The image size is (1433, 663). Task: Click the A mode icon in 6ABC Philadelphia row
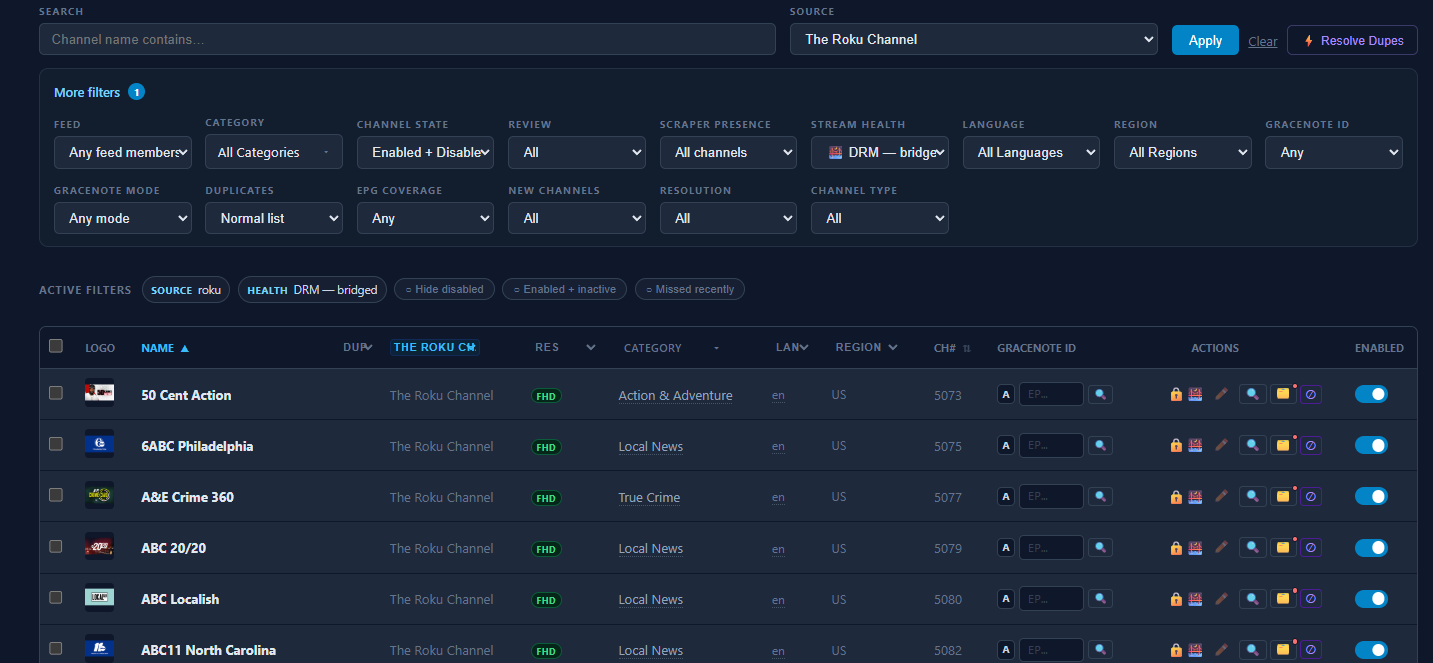coord(1006,446)
